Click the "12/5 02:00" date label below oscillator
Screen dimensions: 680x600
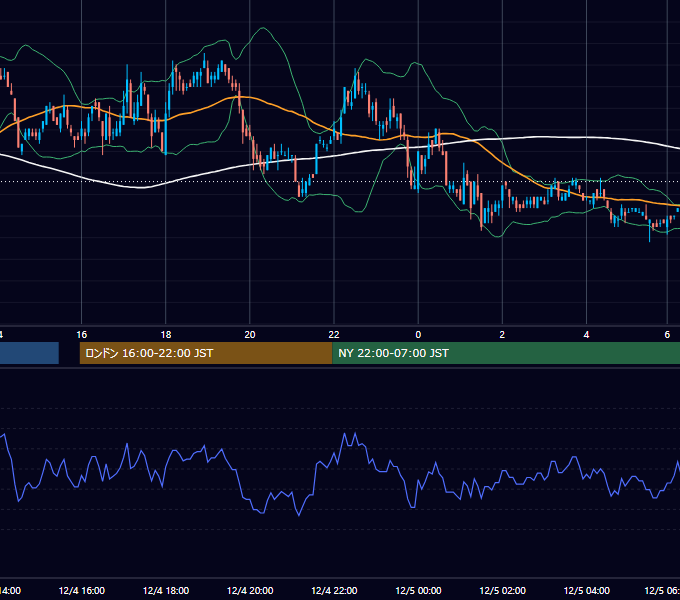coord(502,590)
